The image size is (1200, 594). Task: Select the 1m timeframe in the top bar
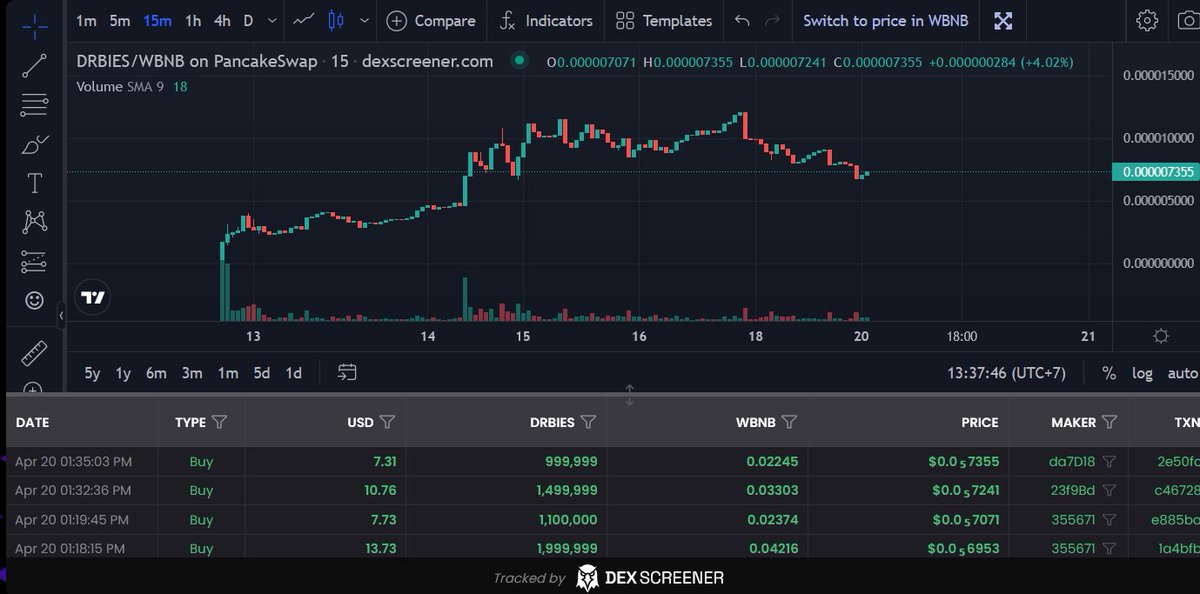coord(87,20)
